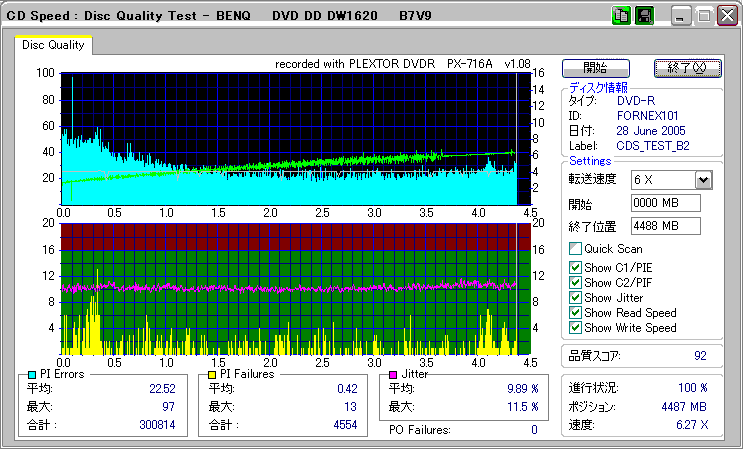
Task: Turn off Show Read Speed
Action: coord(575,312)
